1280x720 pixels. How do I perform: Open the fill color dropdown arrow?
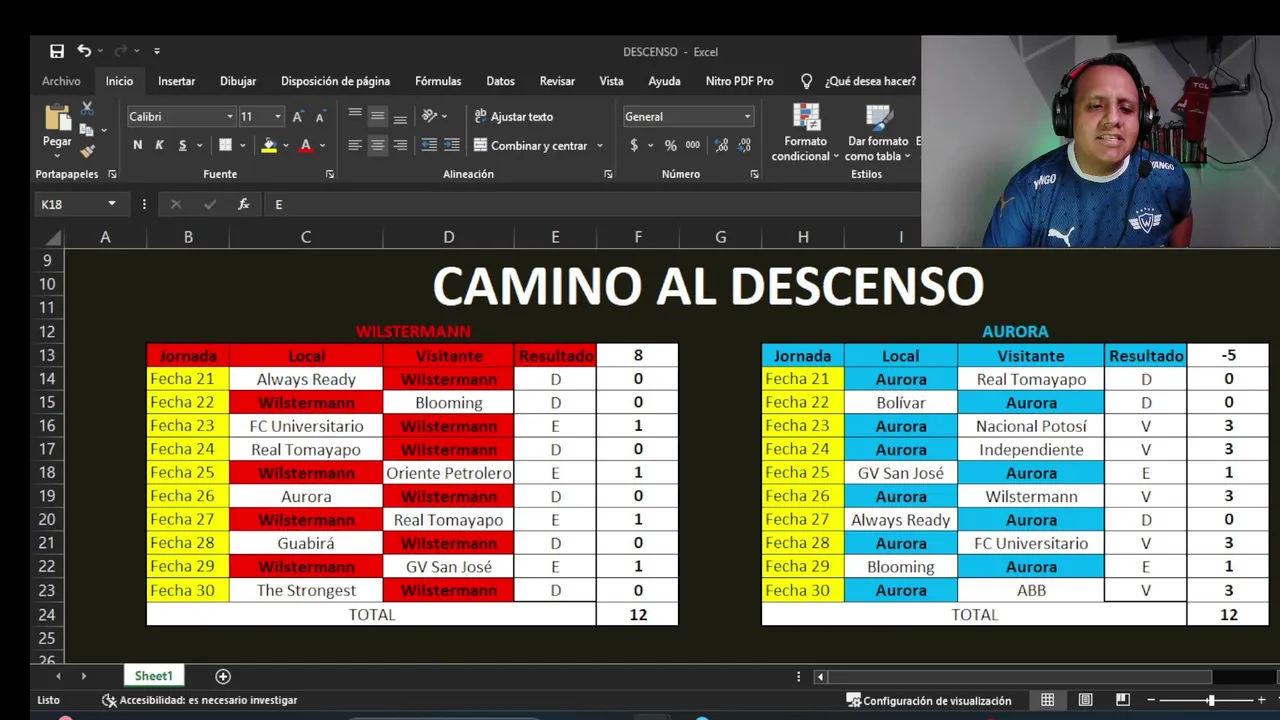[286, 145]
